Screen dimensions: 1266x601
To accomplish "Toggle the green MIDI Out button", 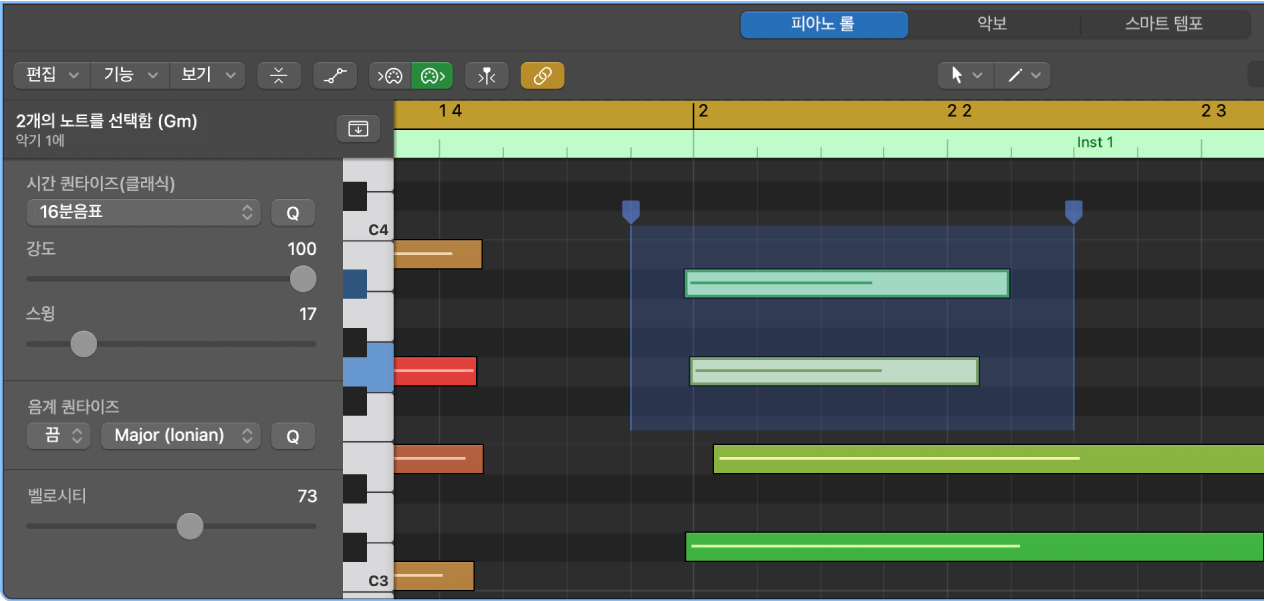I will [x=432, y=75].
